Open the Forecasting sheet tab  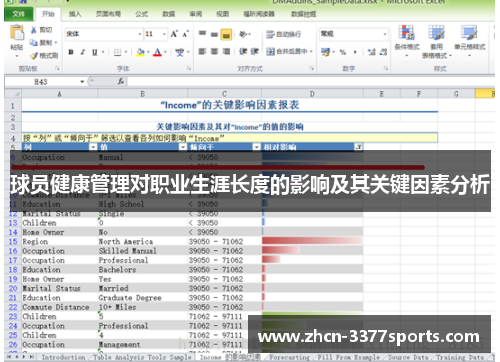tap(289, 357)
